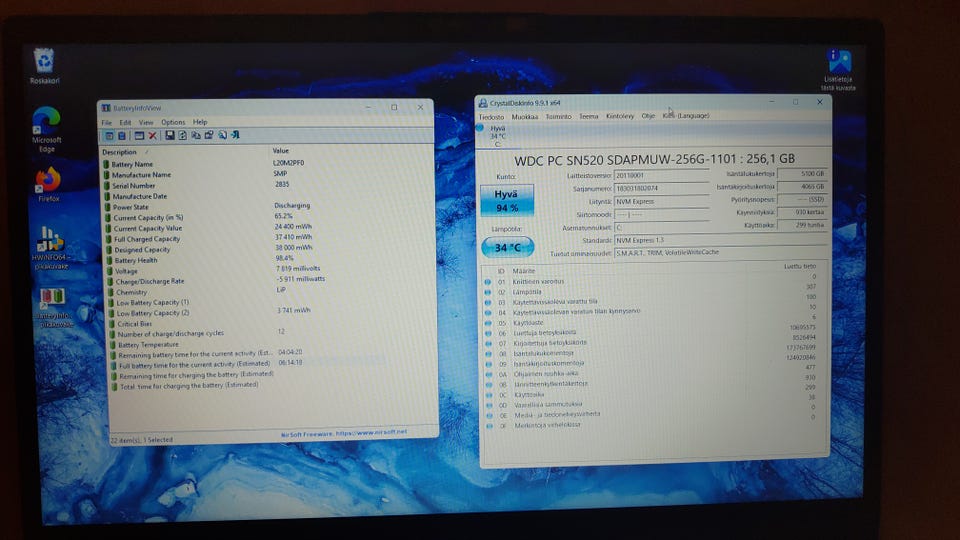Open the Toiminto menu in CrystalDiskInfo
Viewport: 960px width, 540px height.
tap(558, 116)
